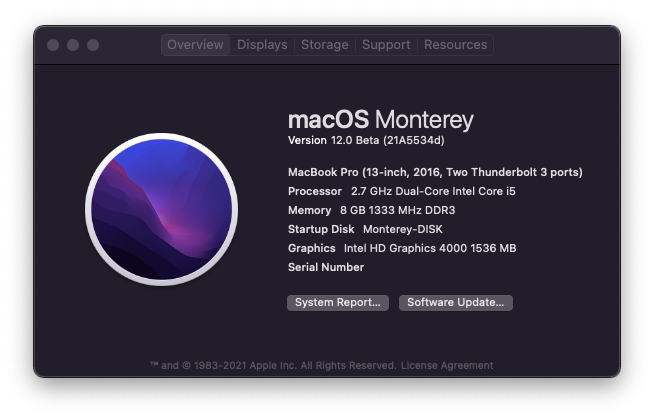
Task: Click the Monterey-DISK startup disk value
Action: [402, 229]
